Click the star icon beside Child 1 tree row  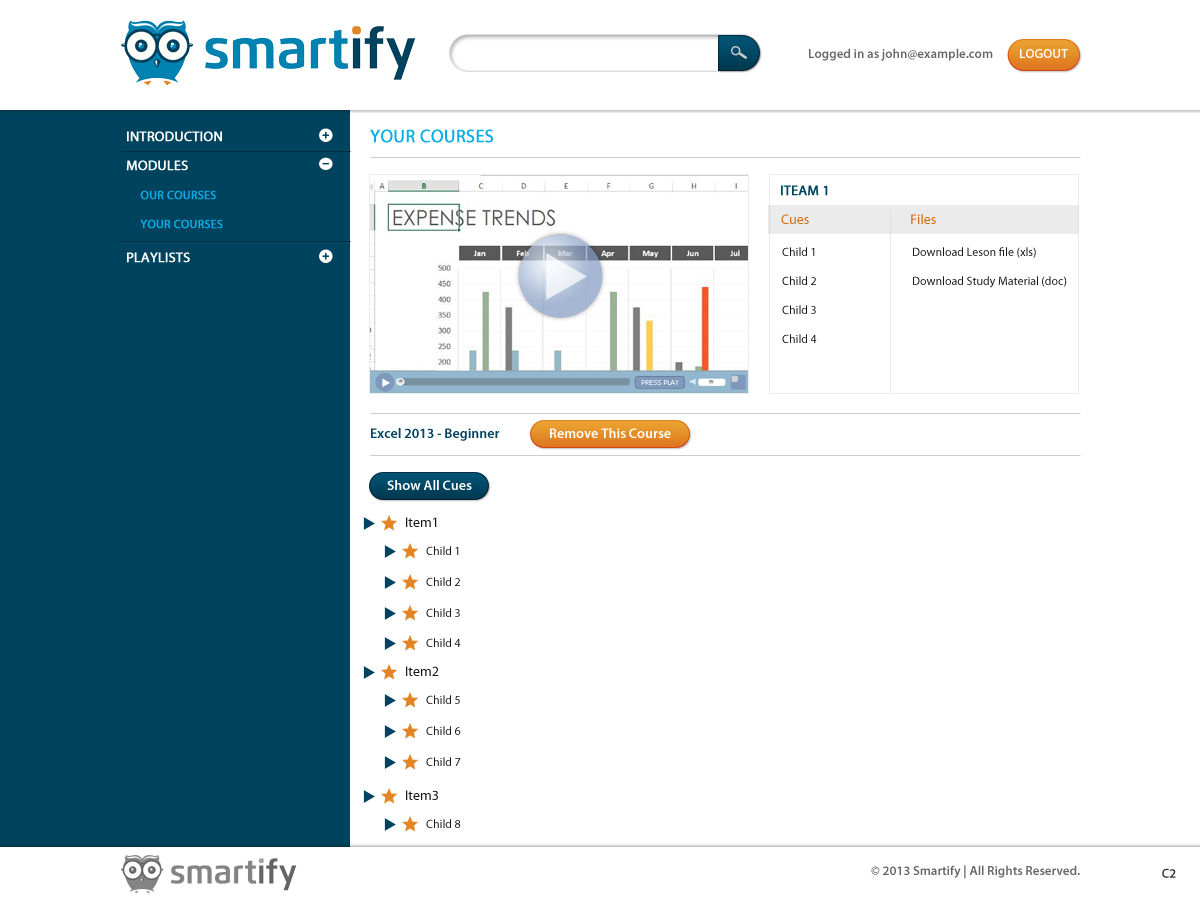point(410,551)
